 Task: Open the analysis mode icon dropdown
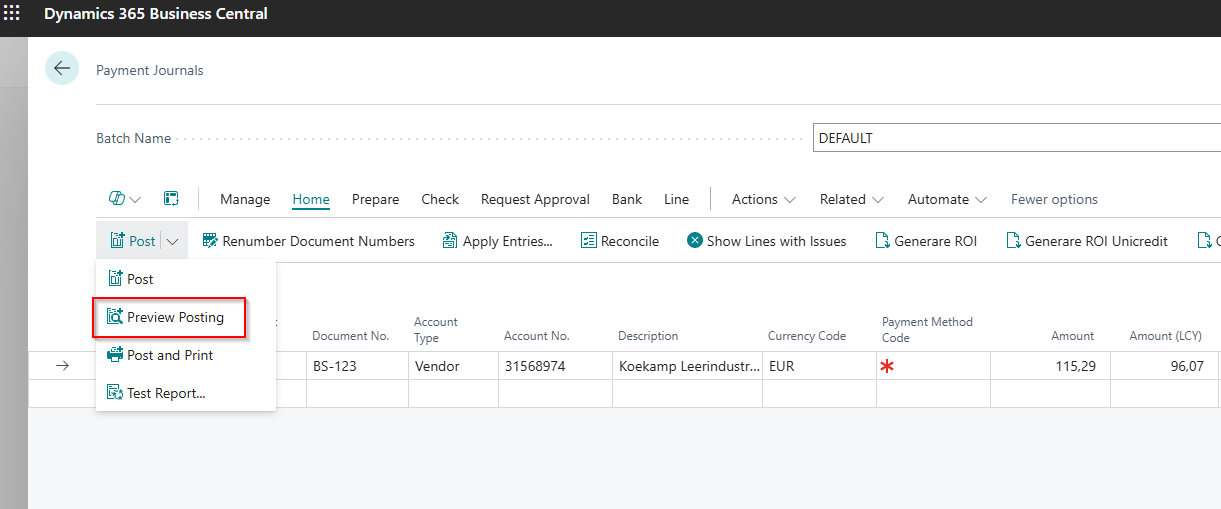[125, 199]
